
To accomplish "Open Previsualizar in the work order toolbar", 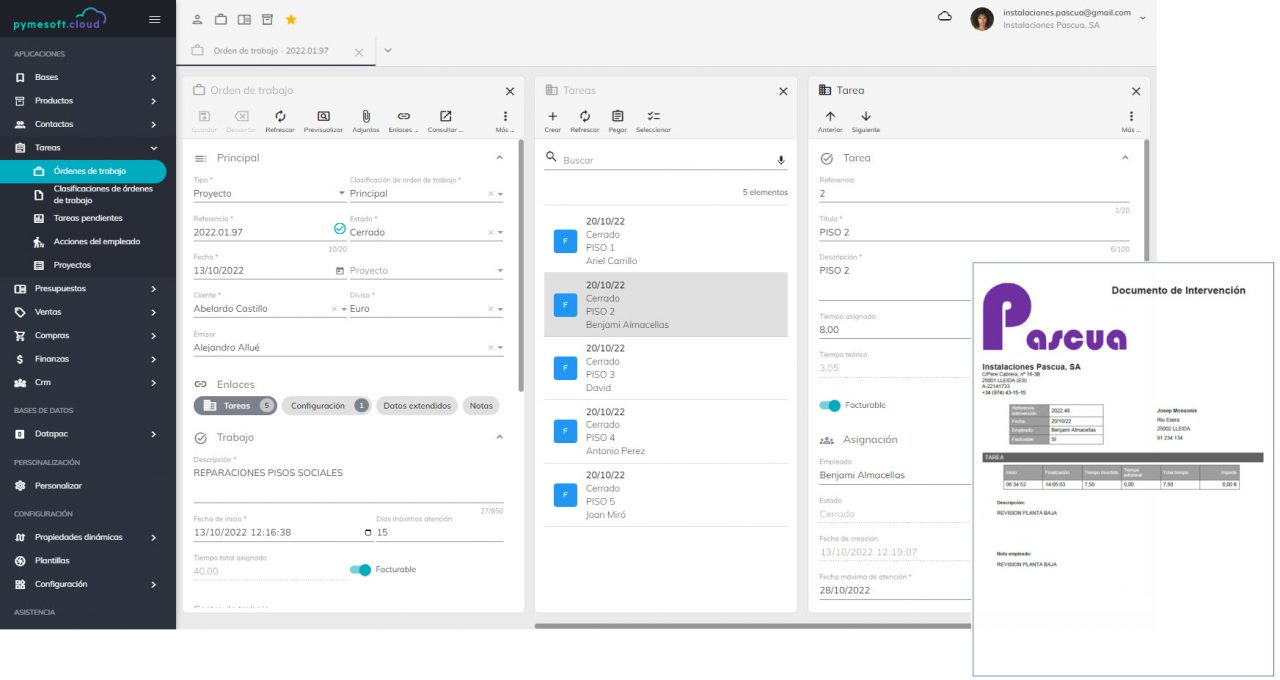I will (x=323, y=117).
